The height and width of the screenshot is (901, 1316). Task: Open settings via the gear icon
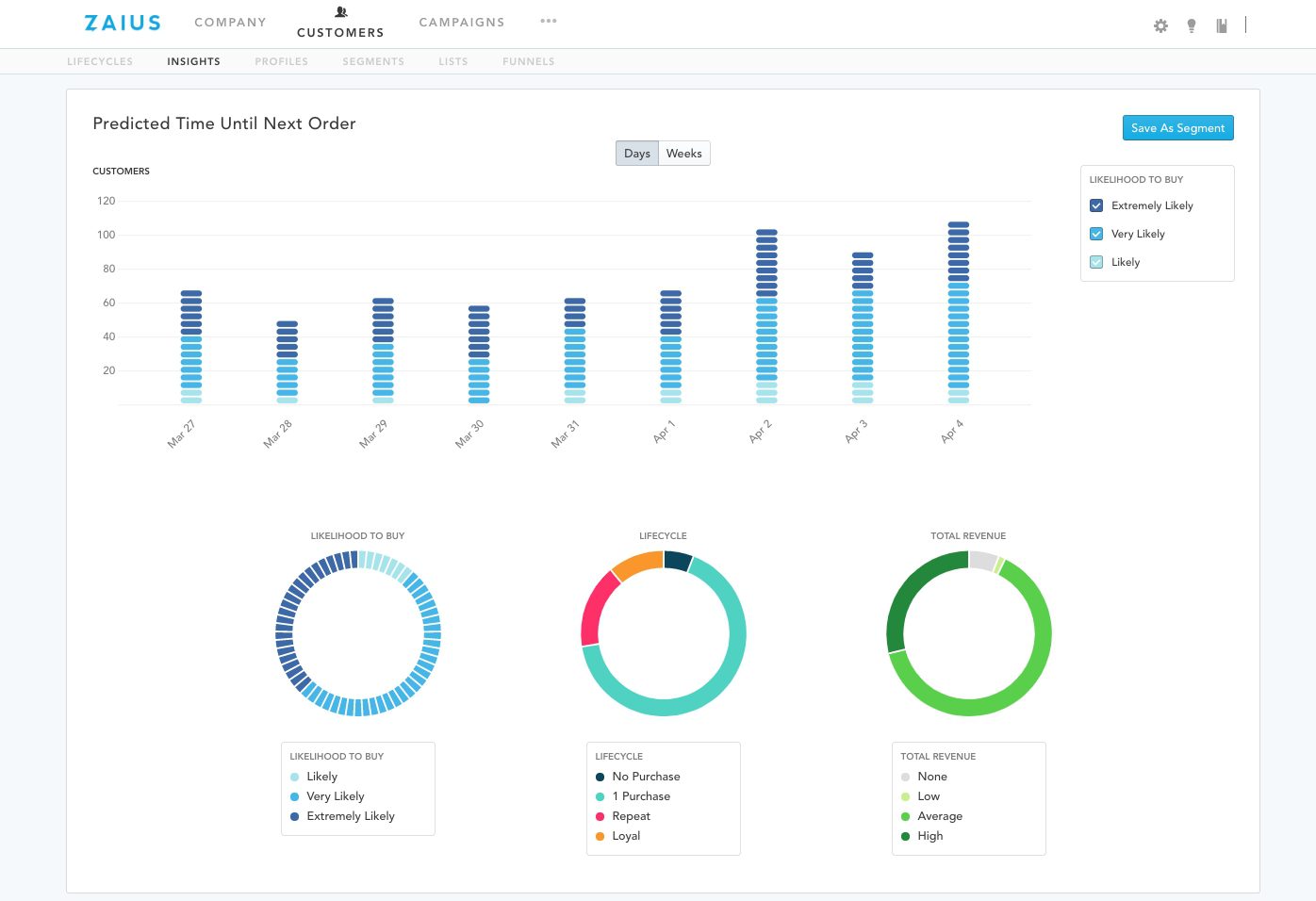pyautogui.click(x=1160, y=25)
